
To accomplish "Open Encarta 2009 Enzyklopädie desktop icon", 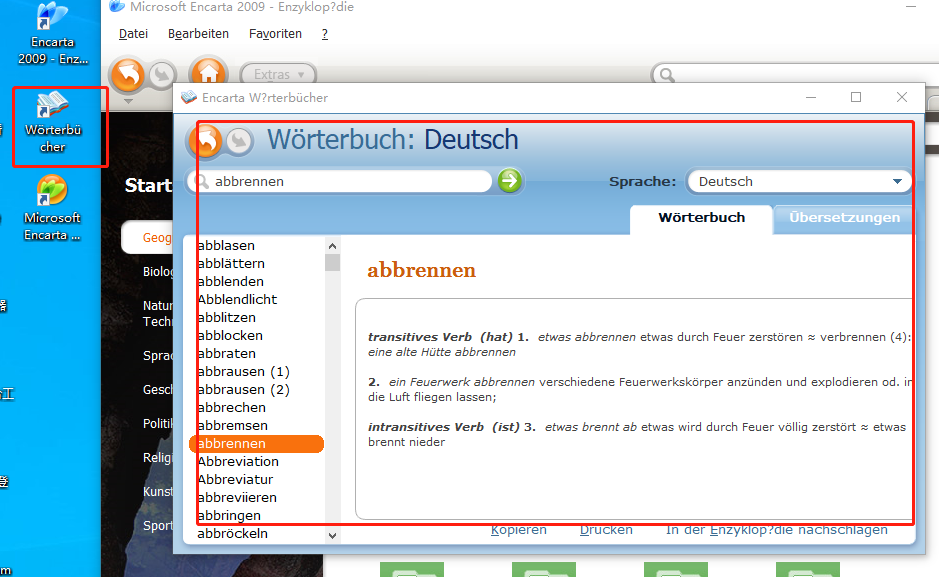I will click(x=53, y=34).
